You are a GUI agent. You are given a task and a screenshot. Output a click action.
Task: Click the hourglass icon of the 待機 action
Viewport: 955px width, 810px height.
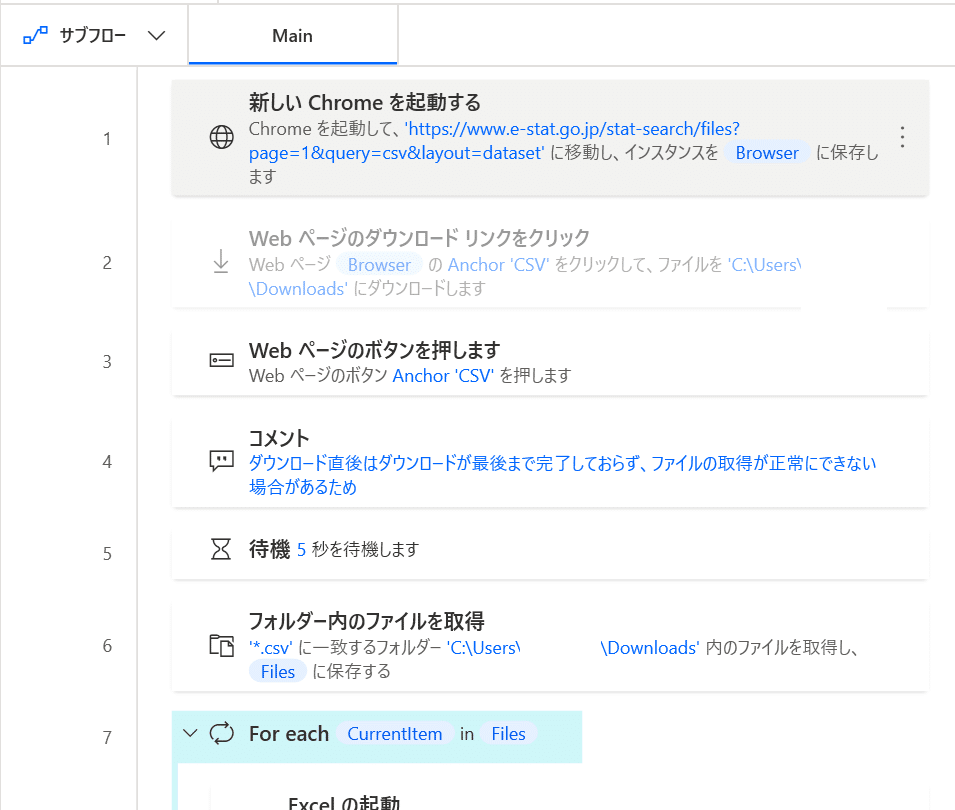point(220,549)
